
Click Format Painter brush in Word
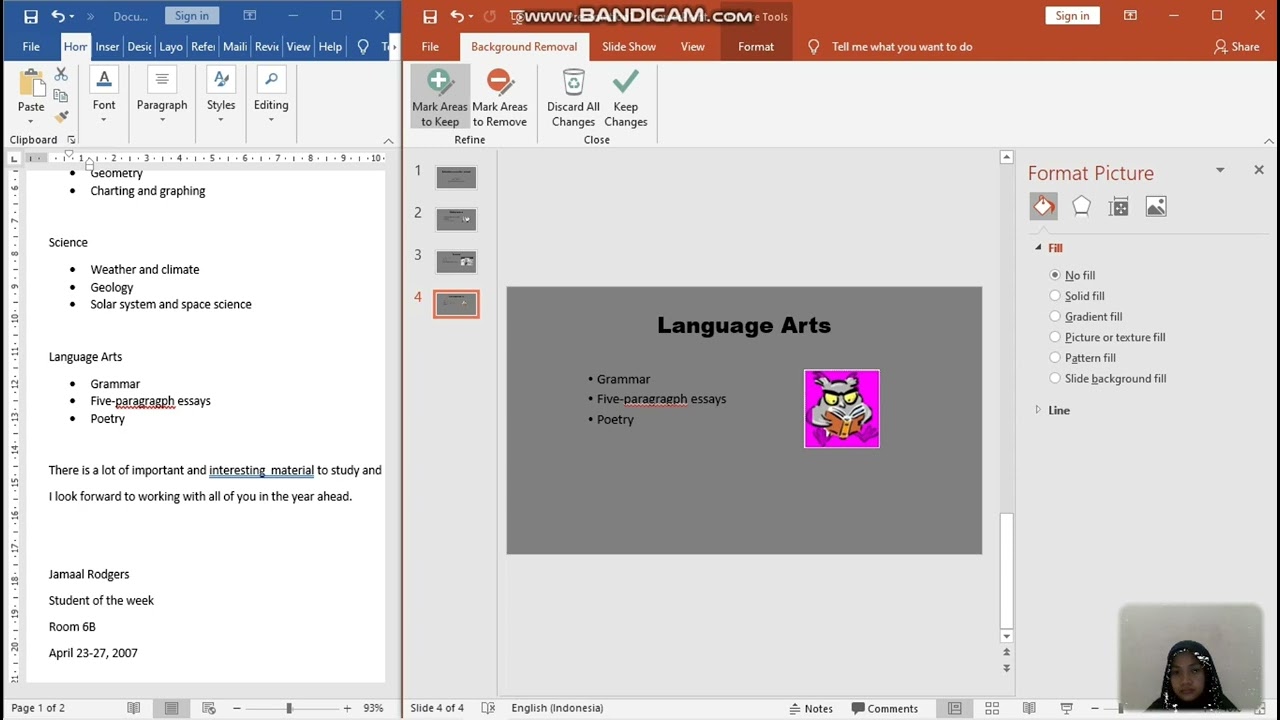click(x=61, y=117)
